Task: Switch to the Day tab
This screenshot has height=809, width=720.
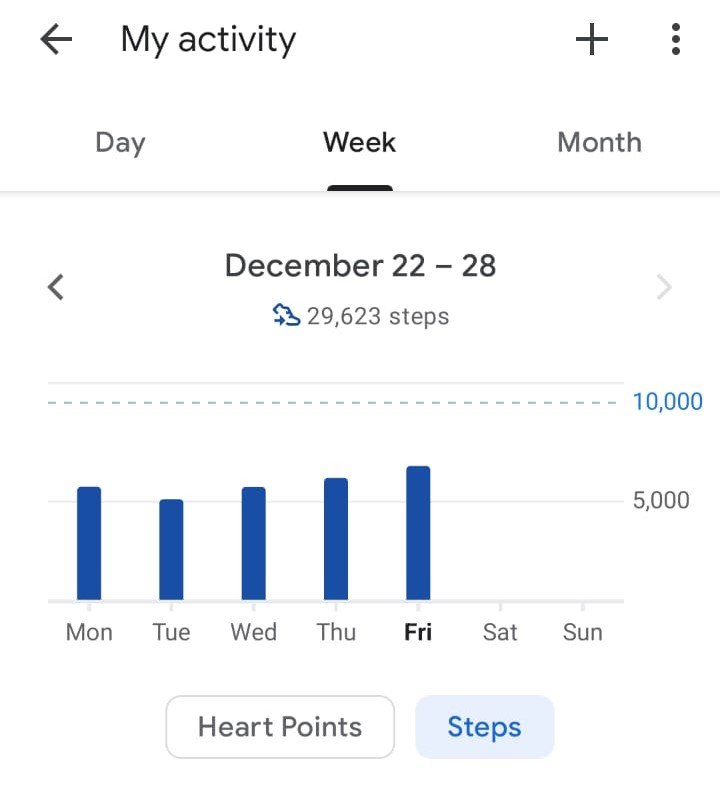Action: point(120,142)
